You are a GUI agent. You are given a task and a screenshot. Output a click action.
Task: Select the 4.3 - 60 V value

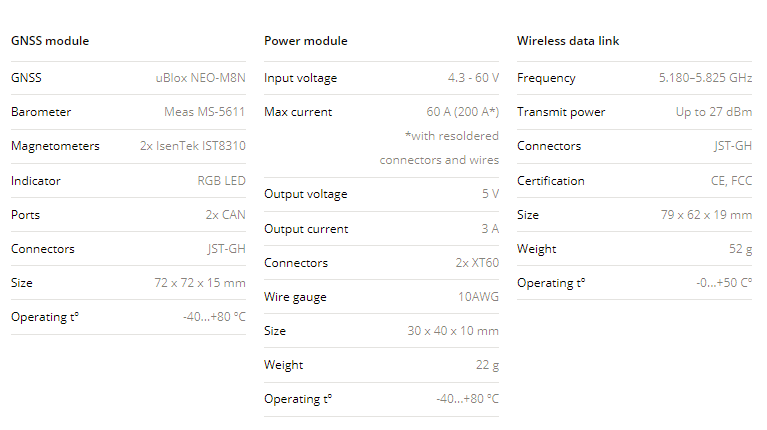point(473,78)
